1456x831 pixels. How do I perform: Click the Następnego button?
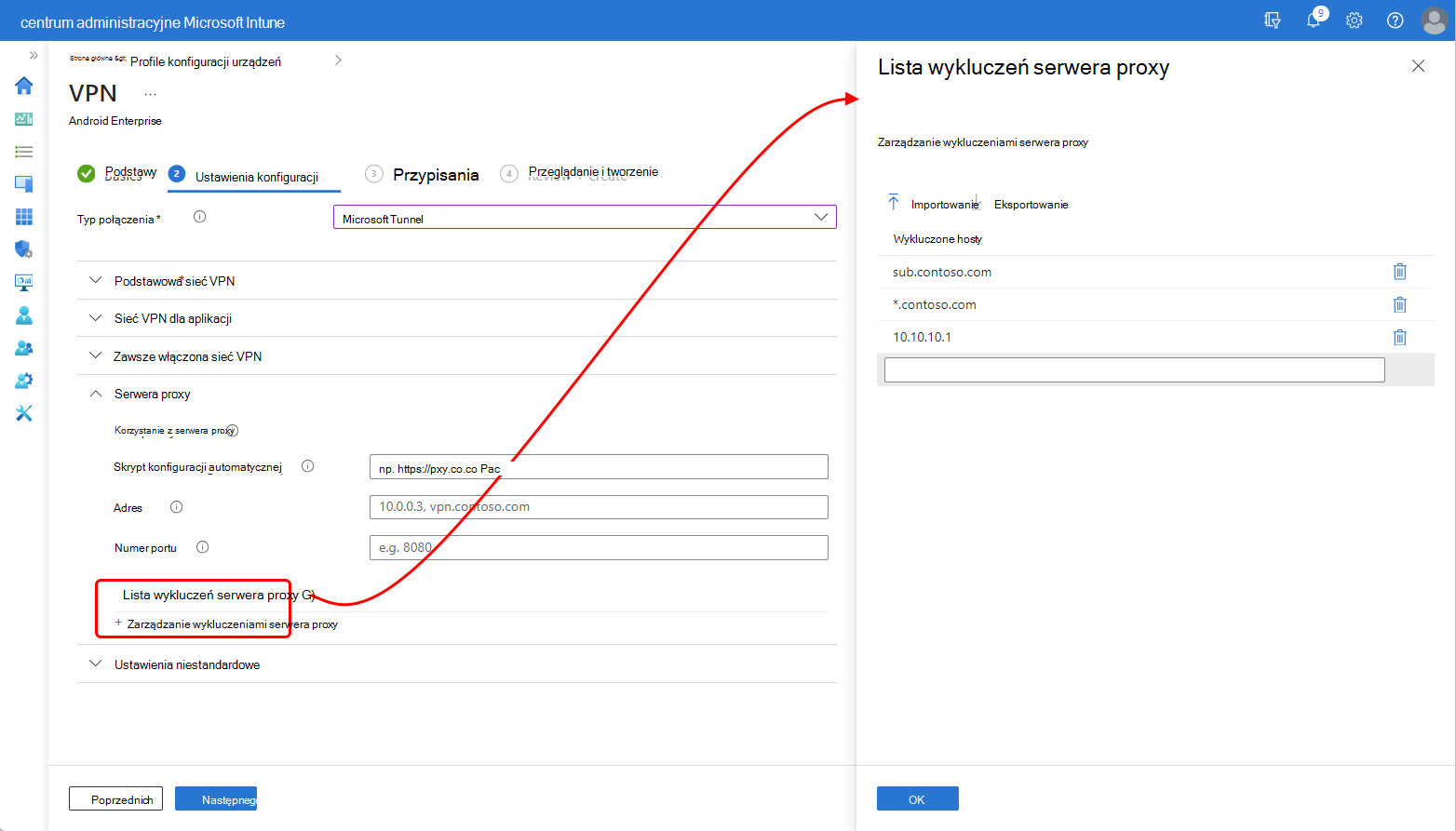[x=216, y=798]
